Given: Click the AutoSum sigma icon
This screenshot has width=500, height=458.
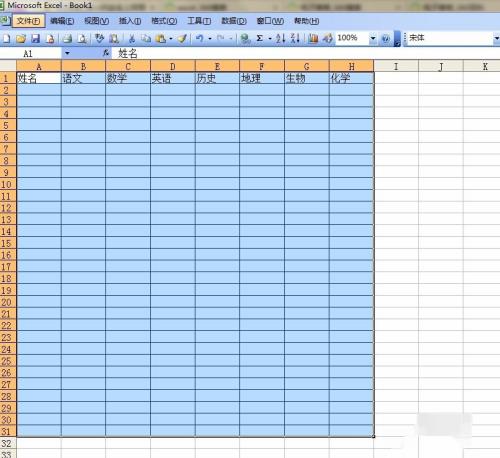Looking at the screenshot, I should click(260, 39).
